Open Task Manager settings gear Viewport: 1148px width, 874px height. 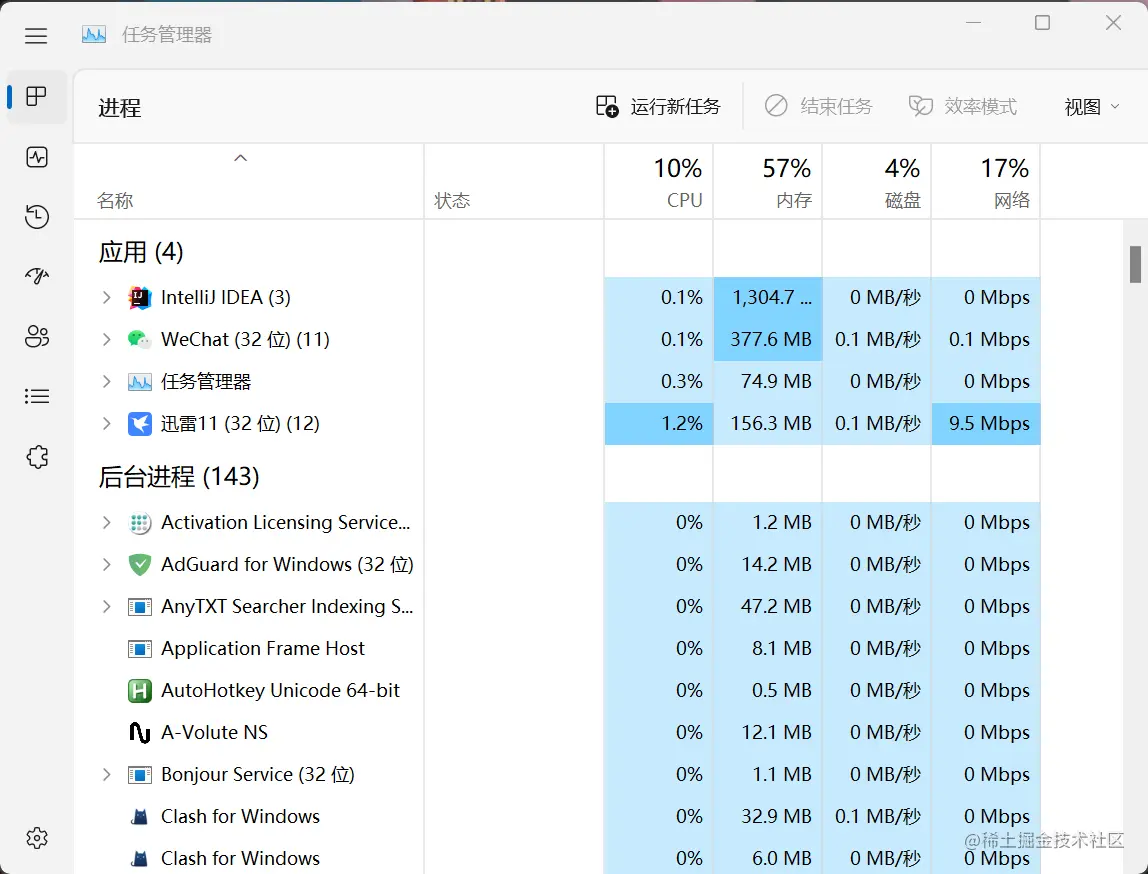tap(37, 838)
